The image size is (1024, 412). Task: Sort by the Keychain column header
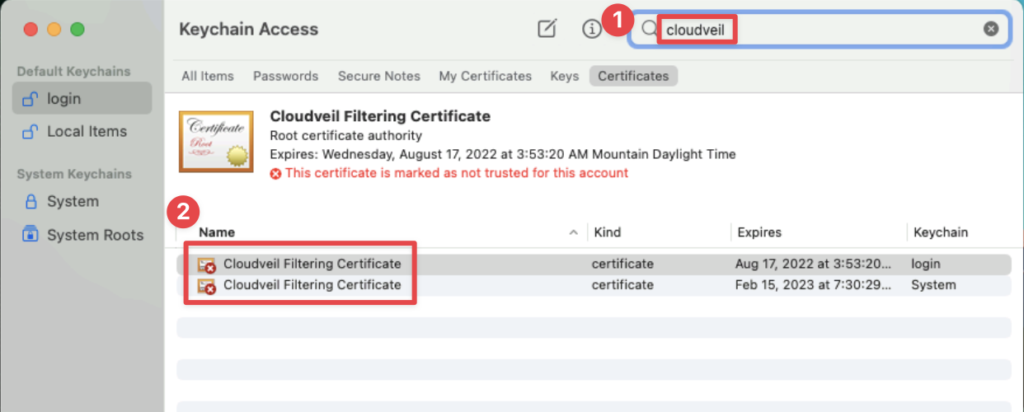click(940, 232)
